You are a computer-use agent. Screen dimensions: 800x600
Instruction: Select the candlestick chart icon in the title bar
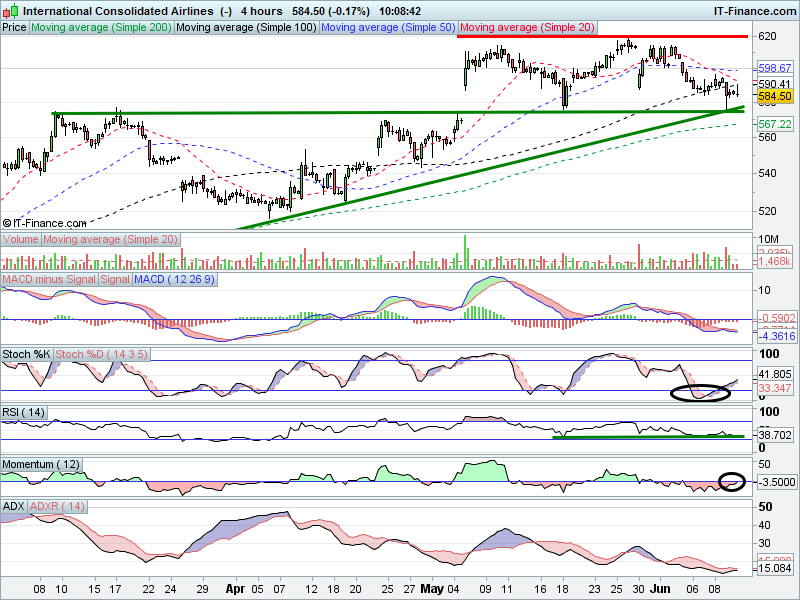[9, 11]
